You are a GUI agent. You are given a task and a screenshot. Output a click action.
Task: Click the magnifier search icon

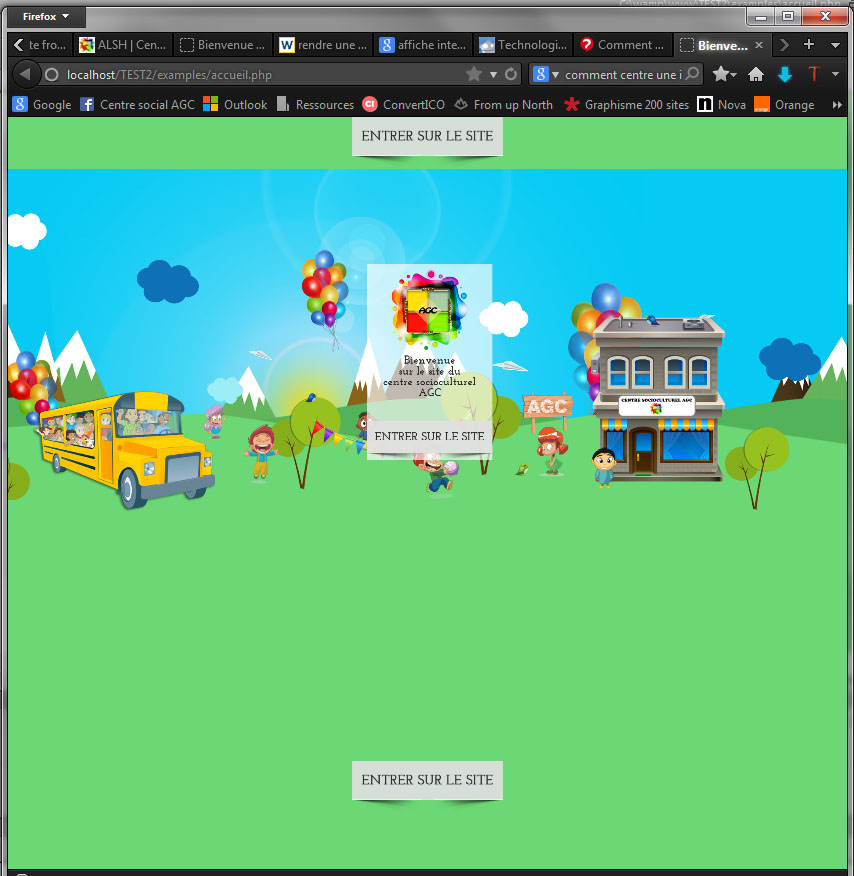click(692, 75)
